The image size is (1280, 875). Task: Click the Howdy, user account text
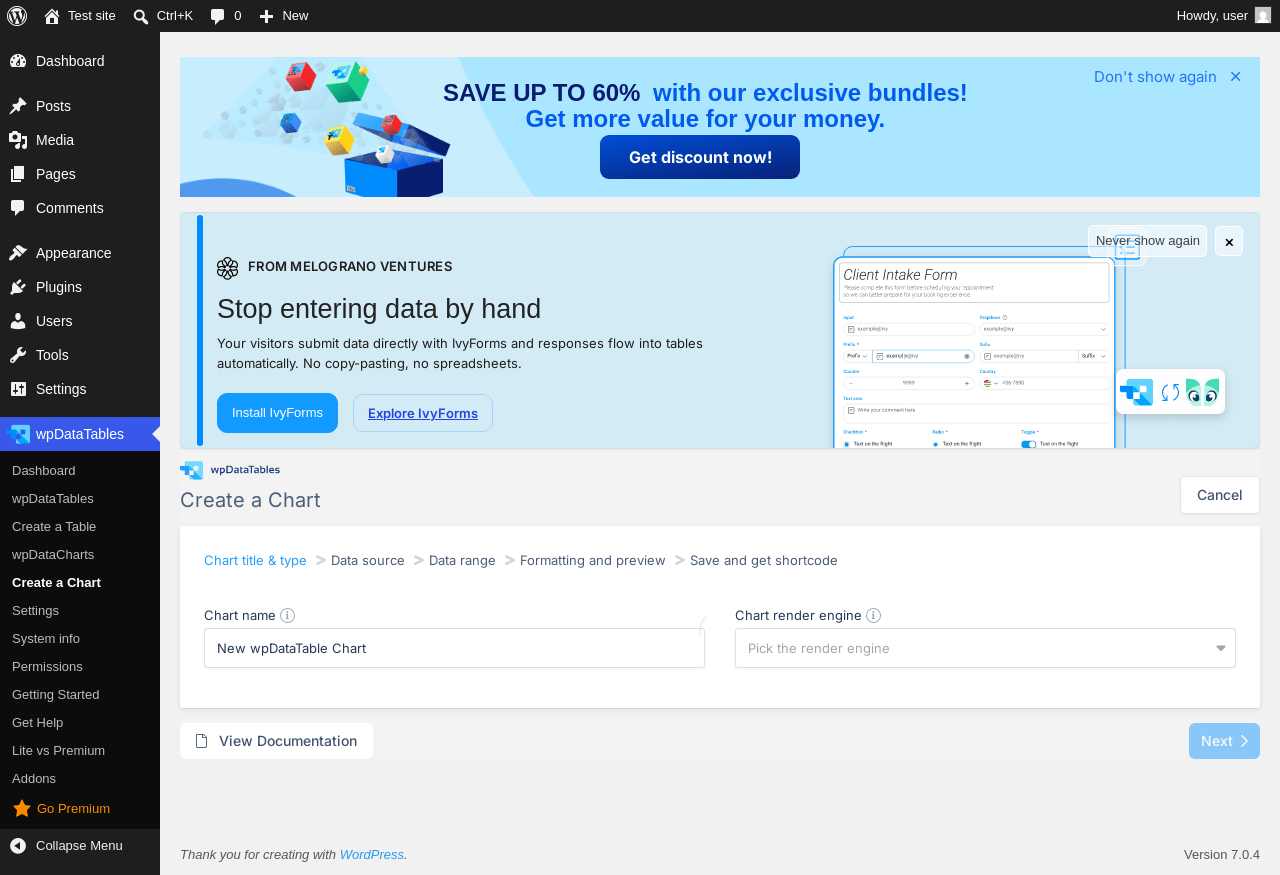(x=1212, y=15)
